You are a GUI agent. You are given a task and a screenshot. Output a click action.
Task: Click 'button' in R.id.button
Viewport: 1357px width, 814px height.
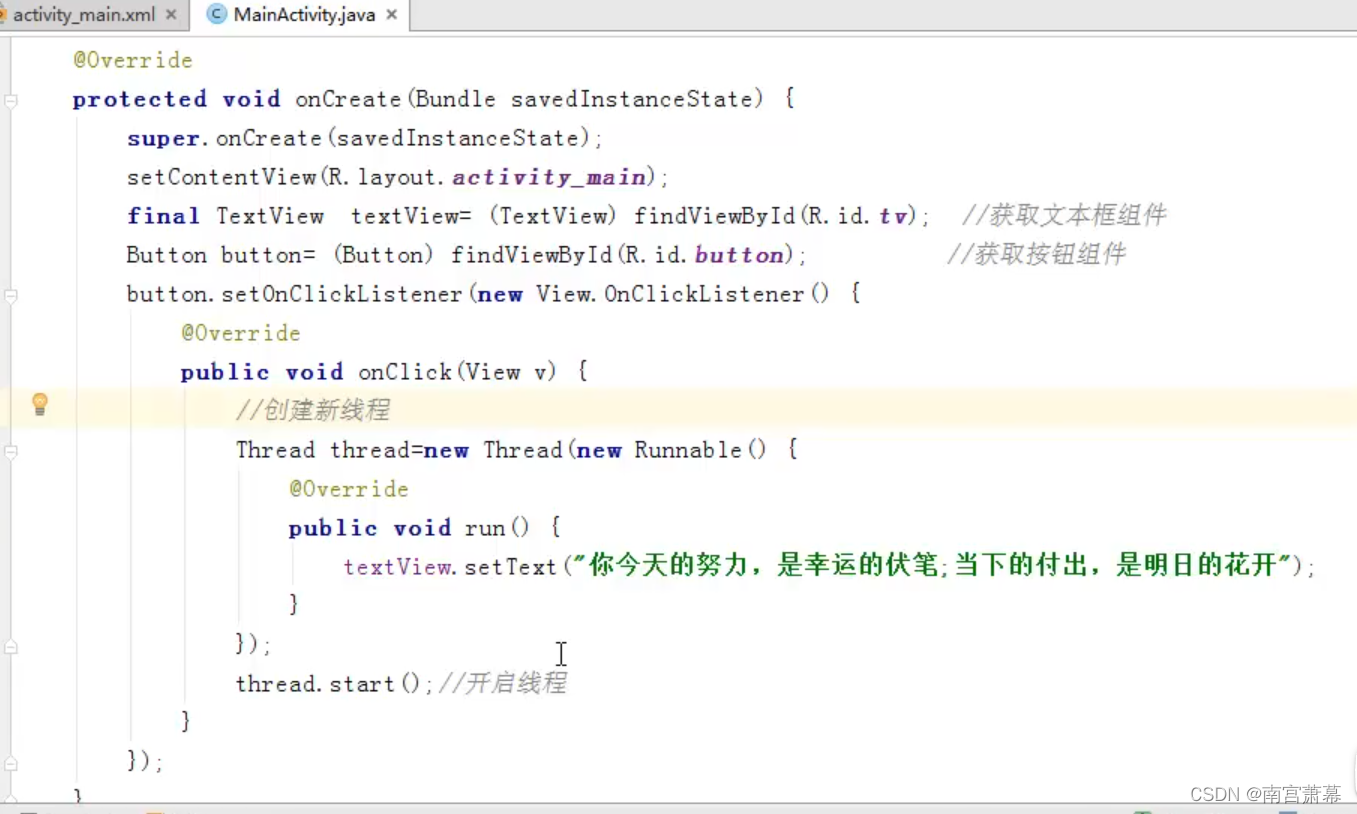(x=739, y=255)
